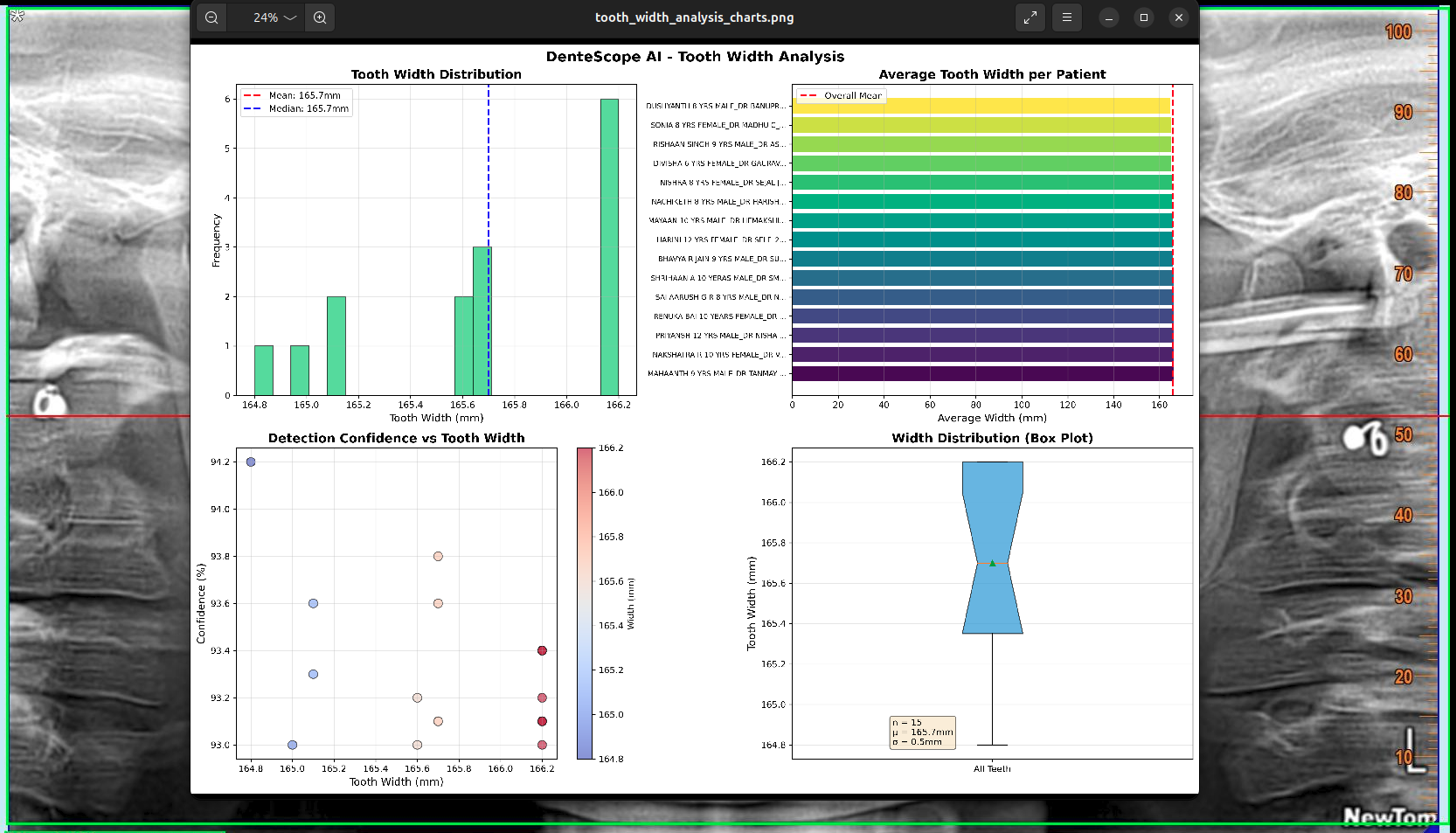Click the scatter point at 94.2 confidence

pyautogui.click(x=251, y=462)
